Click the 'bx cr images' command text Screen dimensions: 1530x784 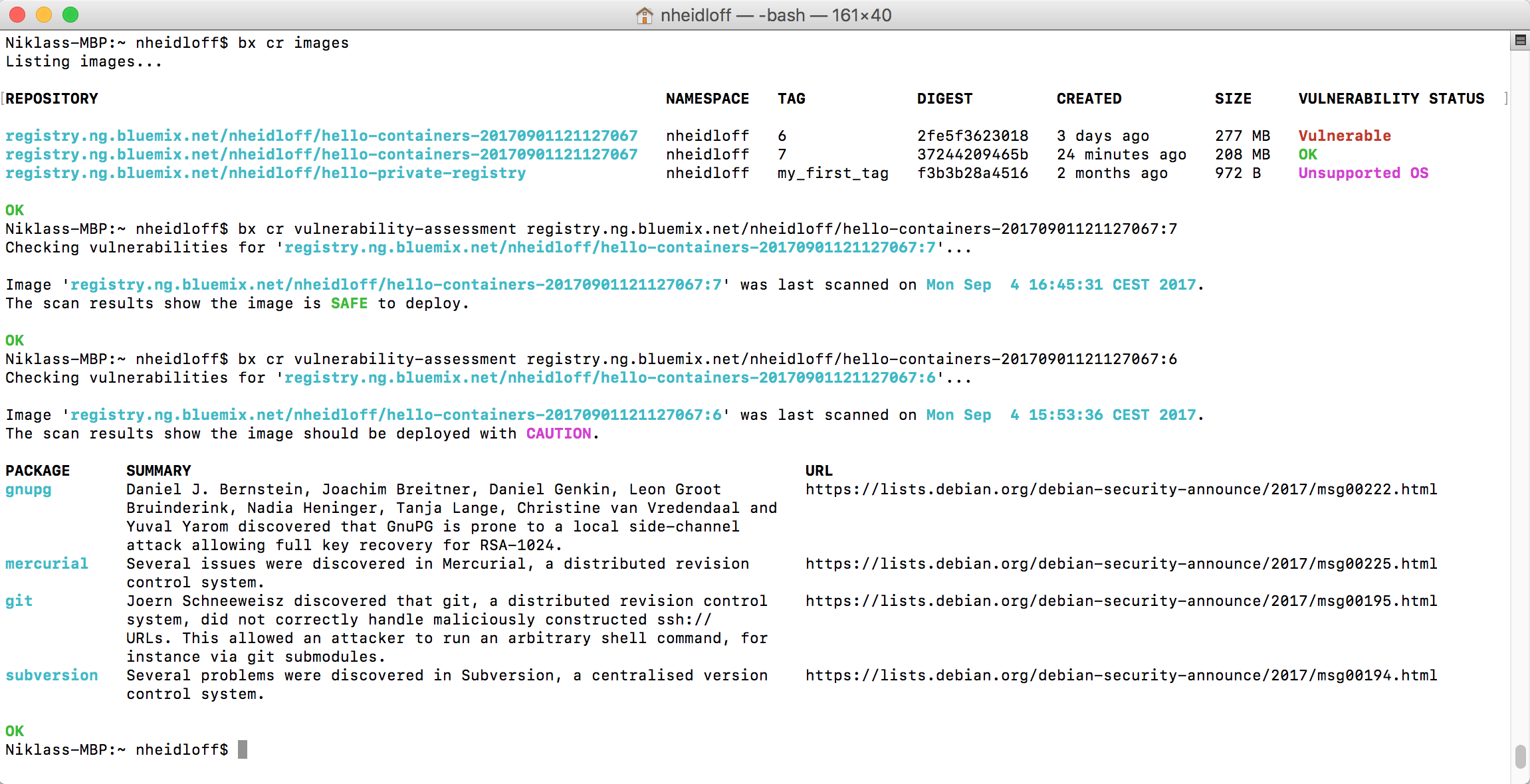click(293, 43)
